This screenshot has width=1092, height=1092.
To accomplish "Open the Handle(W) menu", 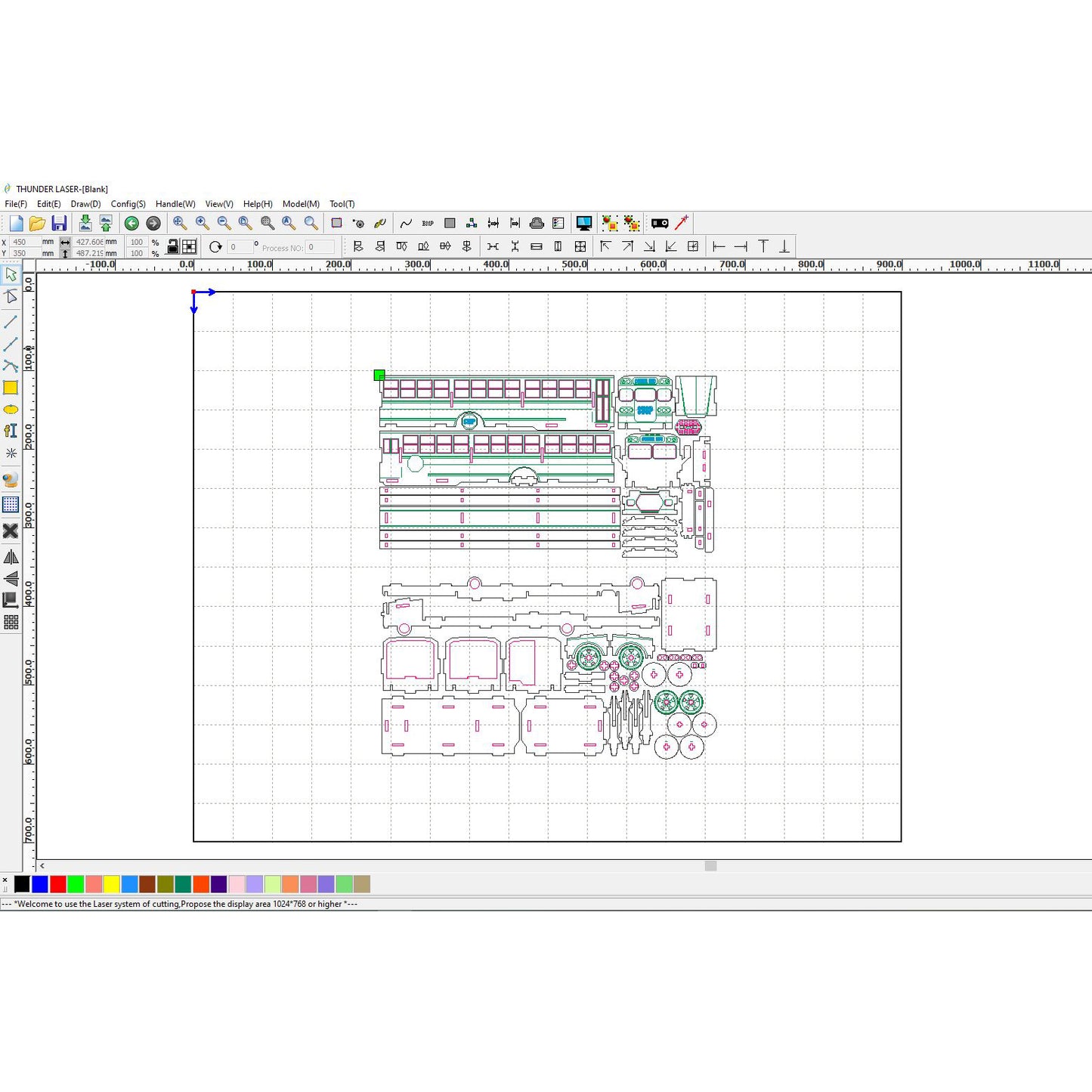I will (x=175, y=204).
